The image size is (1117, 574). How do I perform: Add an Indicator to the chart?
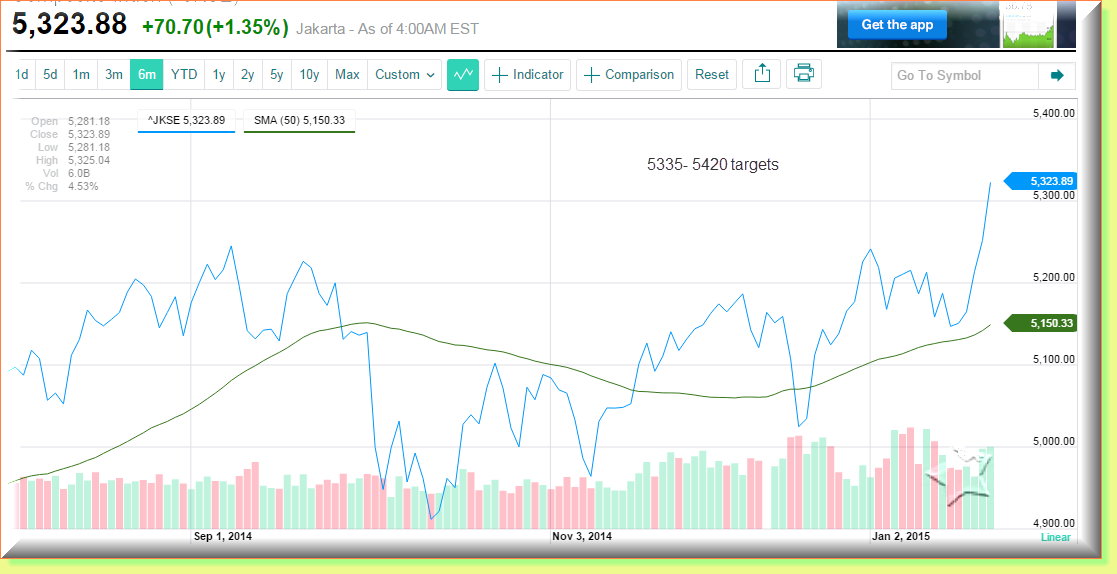(x=528, y=75)
